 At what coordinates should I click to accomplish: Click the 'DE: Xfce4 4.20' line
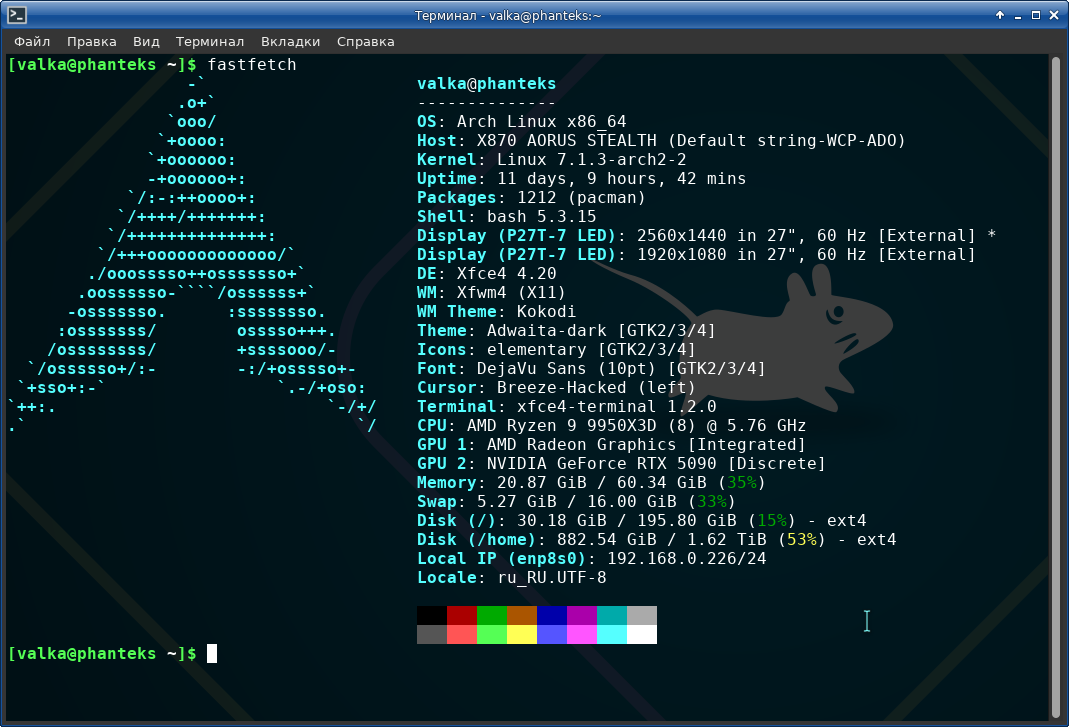[x=487, y=273]
